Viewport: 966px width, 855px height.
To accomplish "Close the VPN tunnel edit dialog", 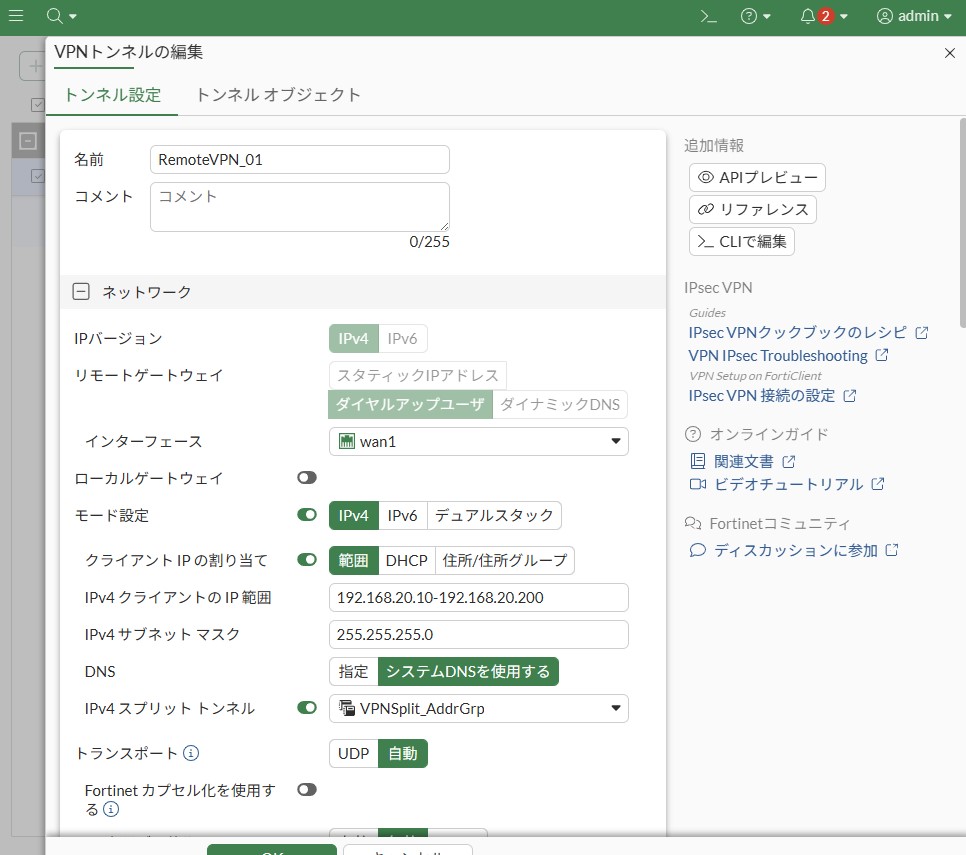I will click(949, 53).
